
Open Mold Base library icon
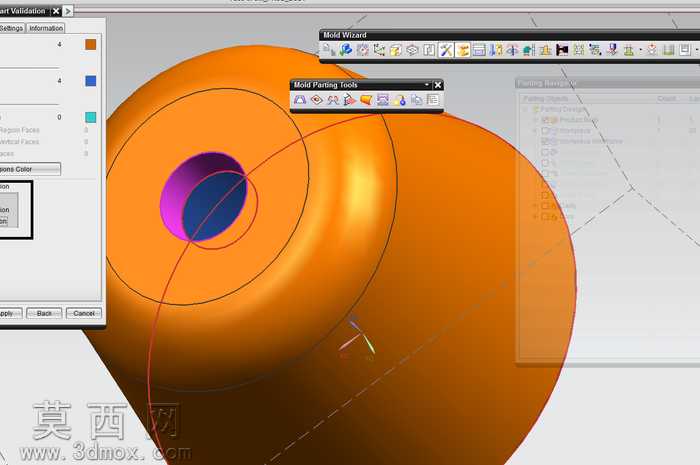click(x=479, y=50)
